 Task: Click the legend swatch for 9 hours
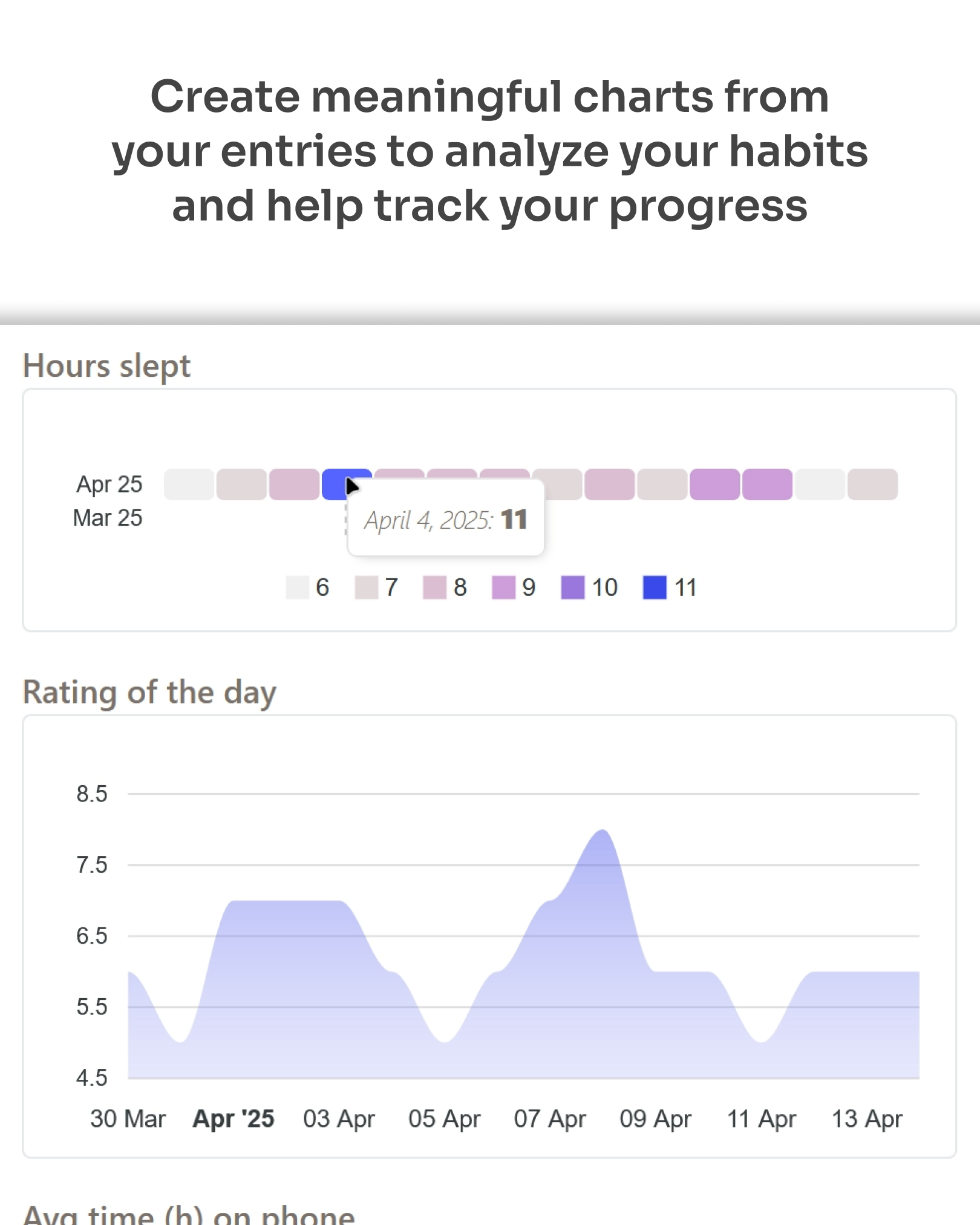[504, 587]
